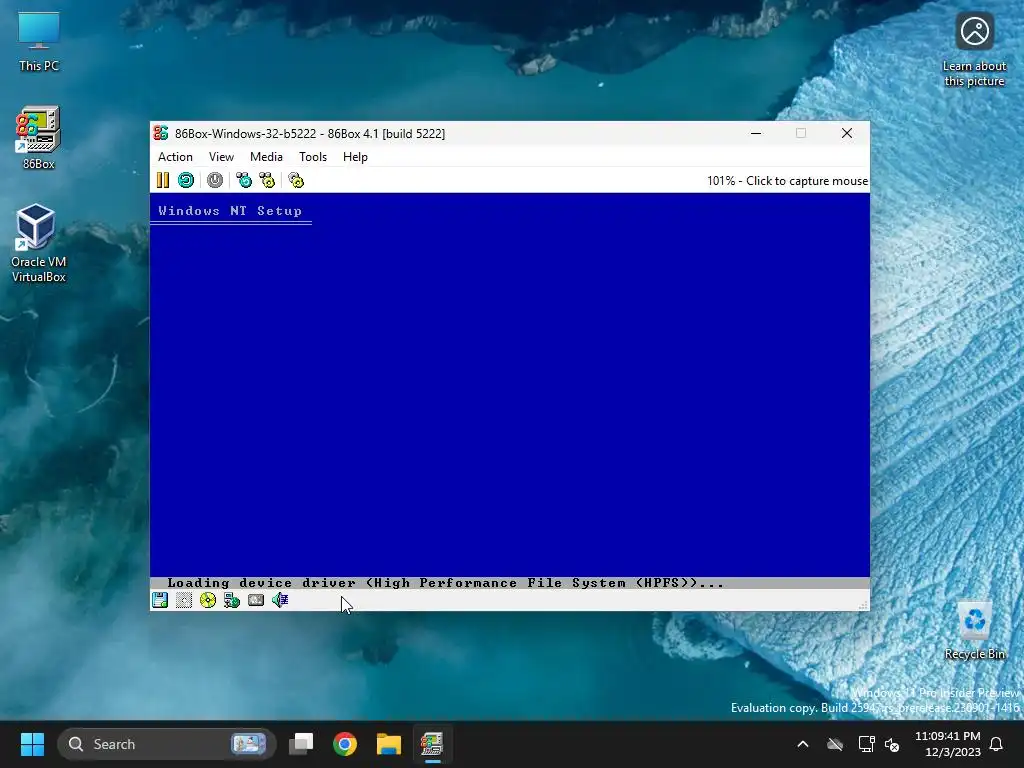Select the Oracle VM VirtualBox desktop shortcut
The width and height of the screenshot is (1024, 768).
tap(39, 243)
